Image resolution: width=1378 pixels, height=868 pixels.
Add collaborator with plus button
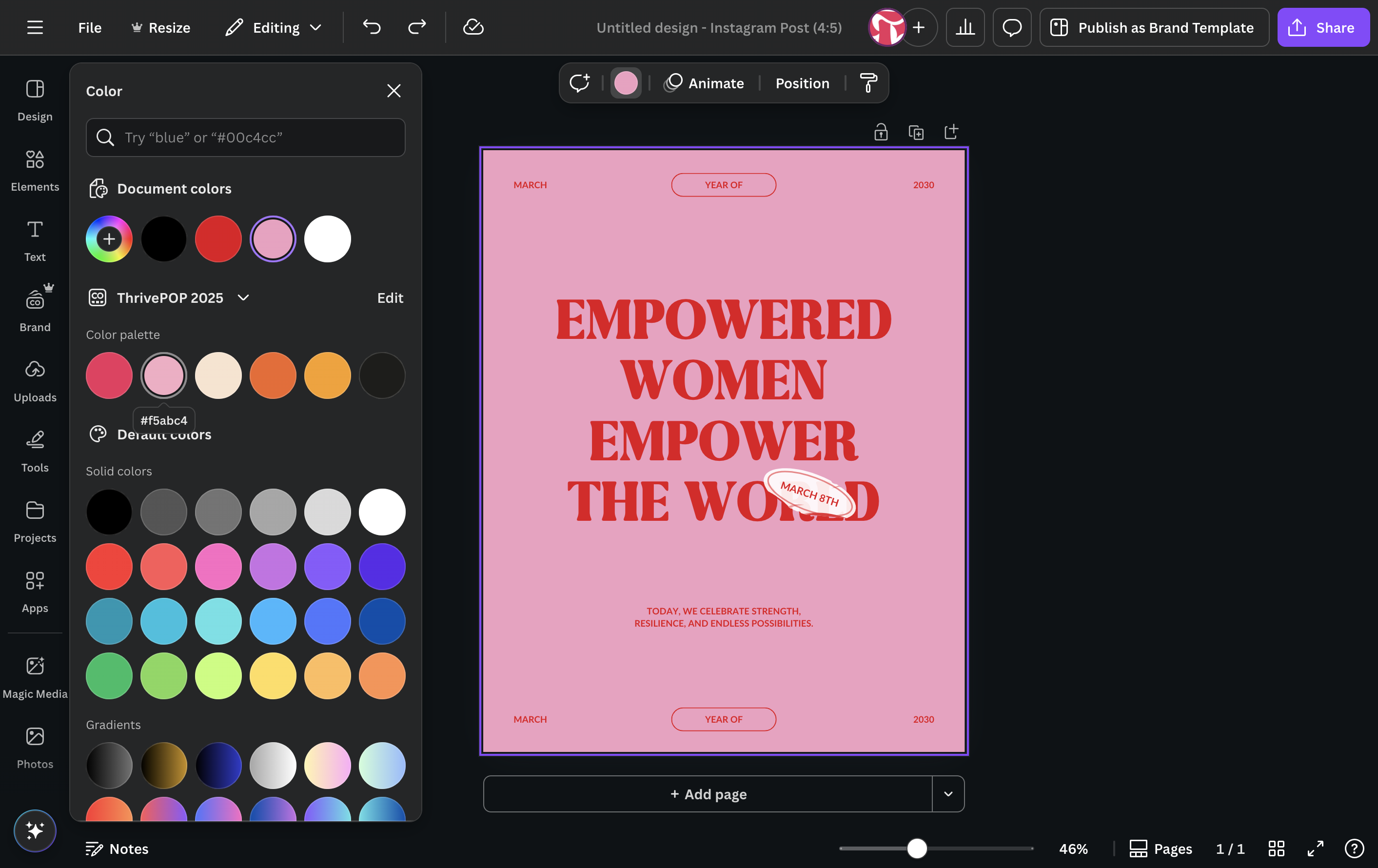[x=919, y=27]
